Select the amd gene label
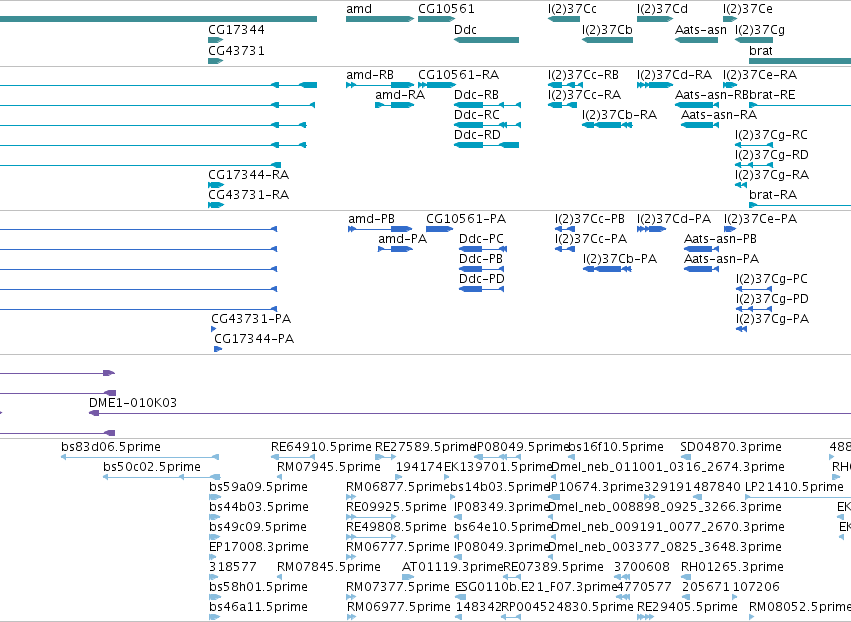This screenshot has width=851, height=622. click(x=359, y=9)
